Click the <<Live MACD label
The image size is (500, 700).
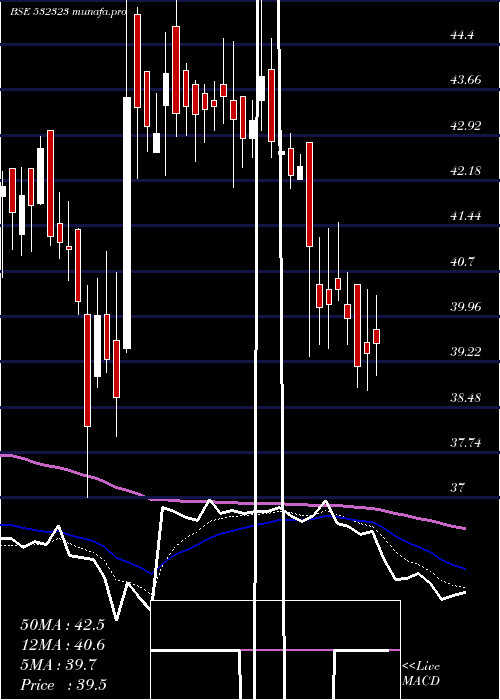[421, 674]
